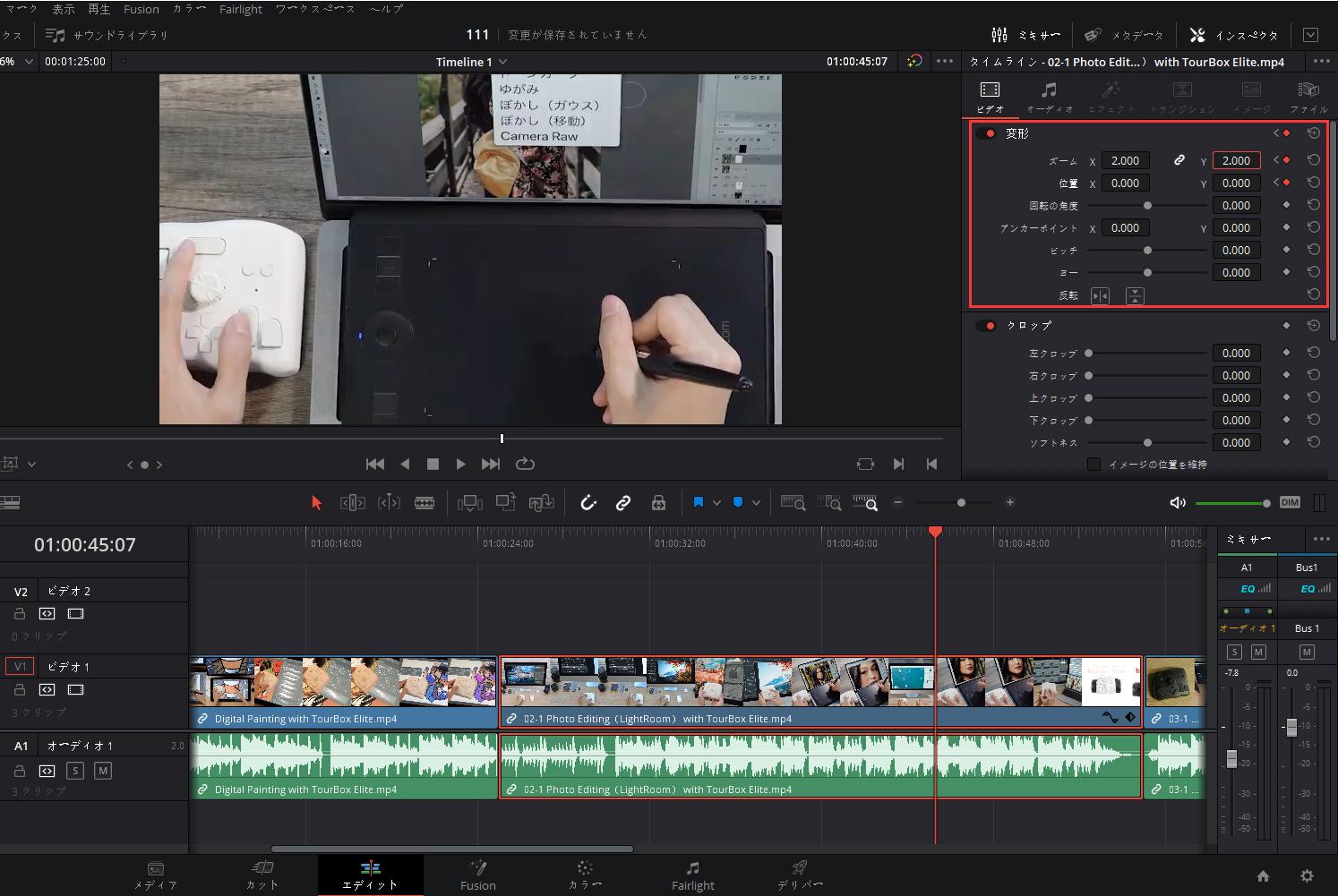Toggle the DIM audio button
1338x896 pixels.
click(1290, 502)
